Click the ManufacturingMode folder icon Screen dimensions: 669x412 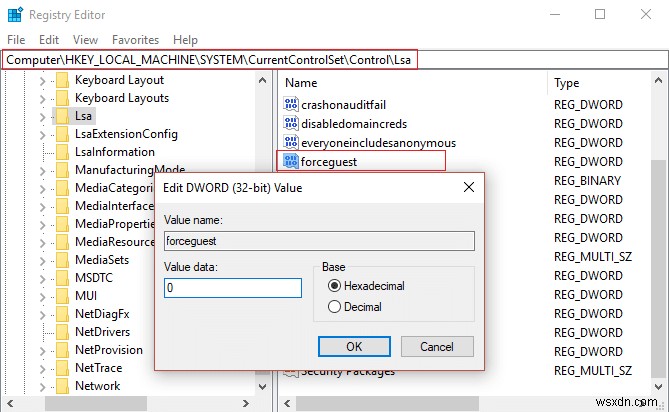[62, 170]
